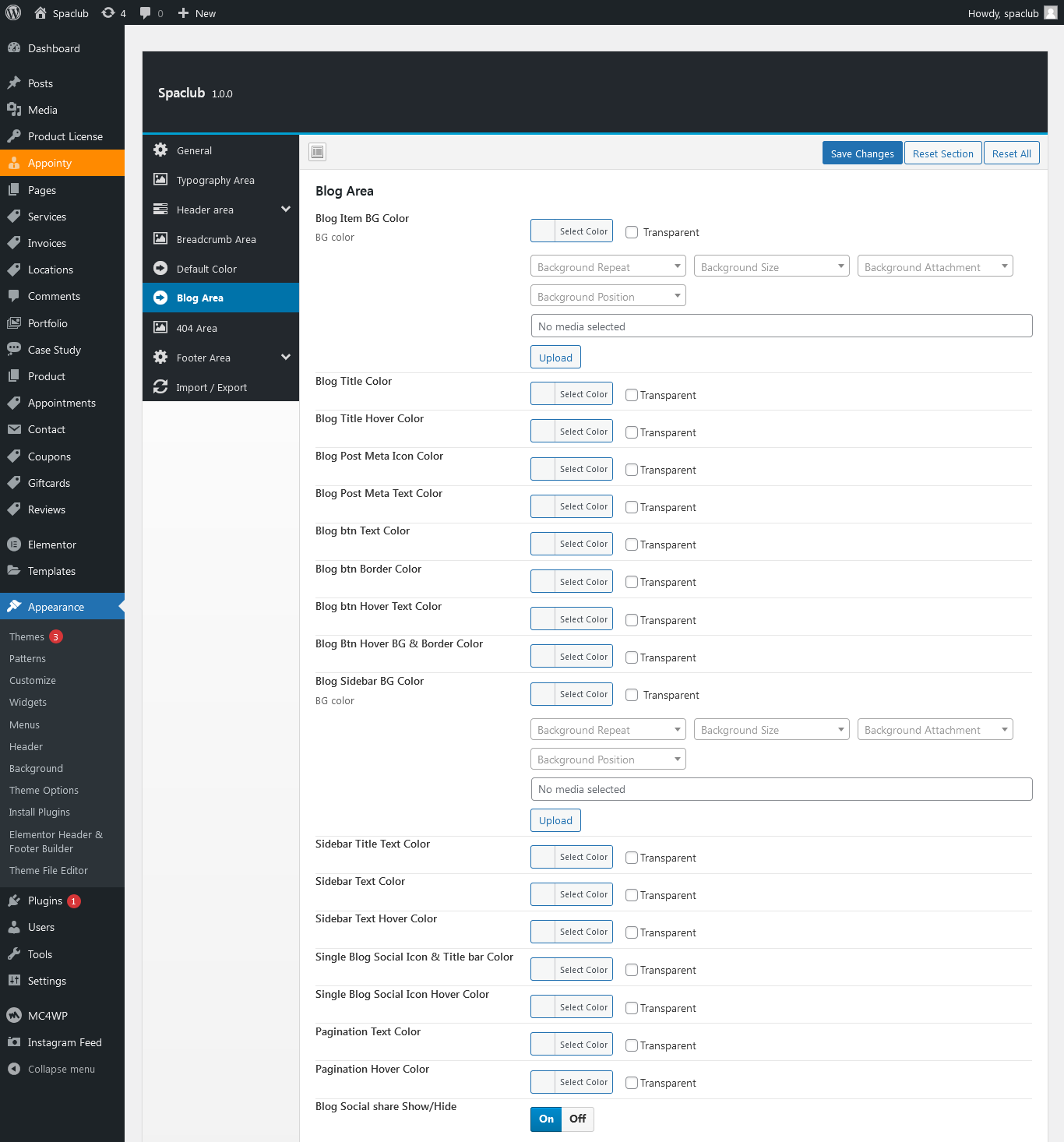The image size is (1064, 1142).
Task: Open the Theme File Editor link
Action: click(48, 870)
